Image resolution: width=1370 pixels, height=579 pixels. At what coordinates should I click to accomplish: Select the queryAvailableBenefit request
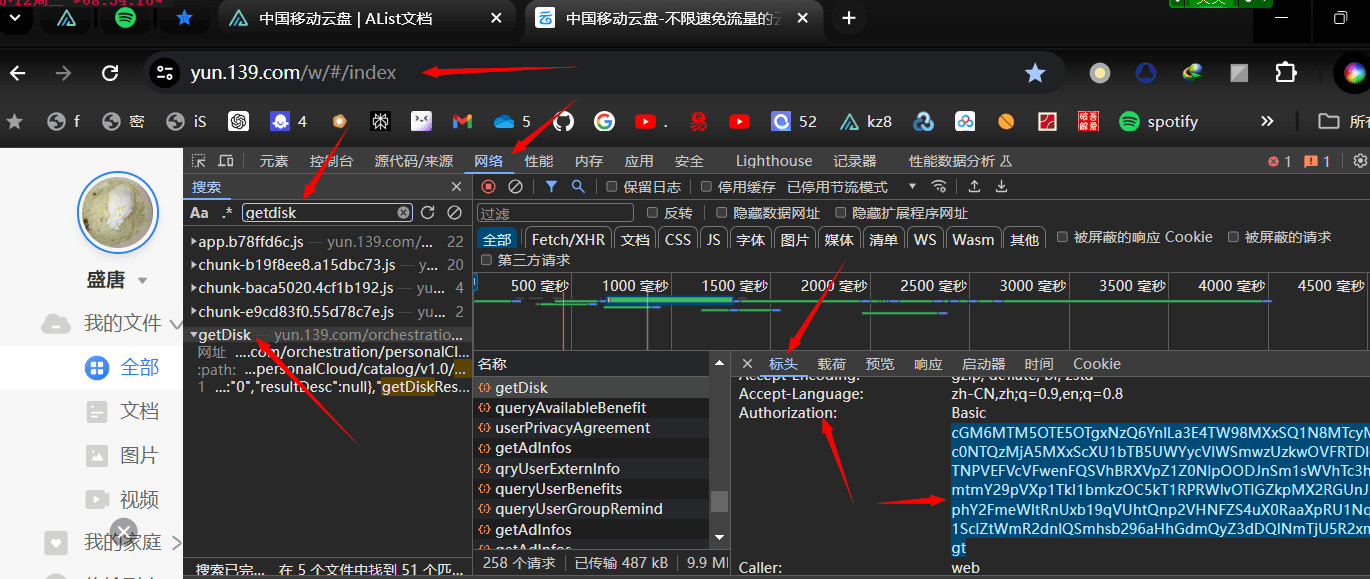click(x=570, y=408)
